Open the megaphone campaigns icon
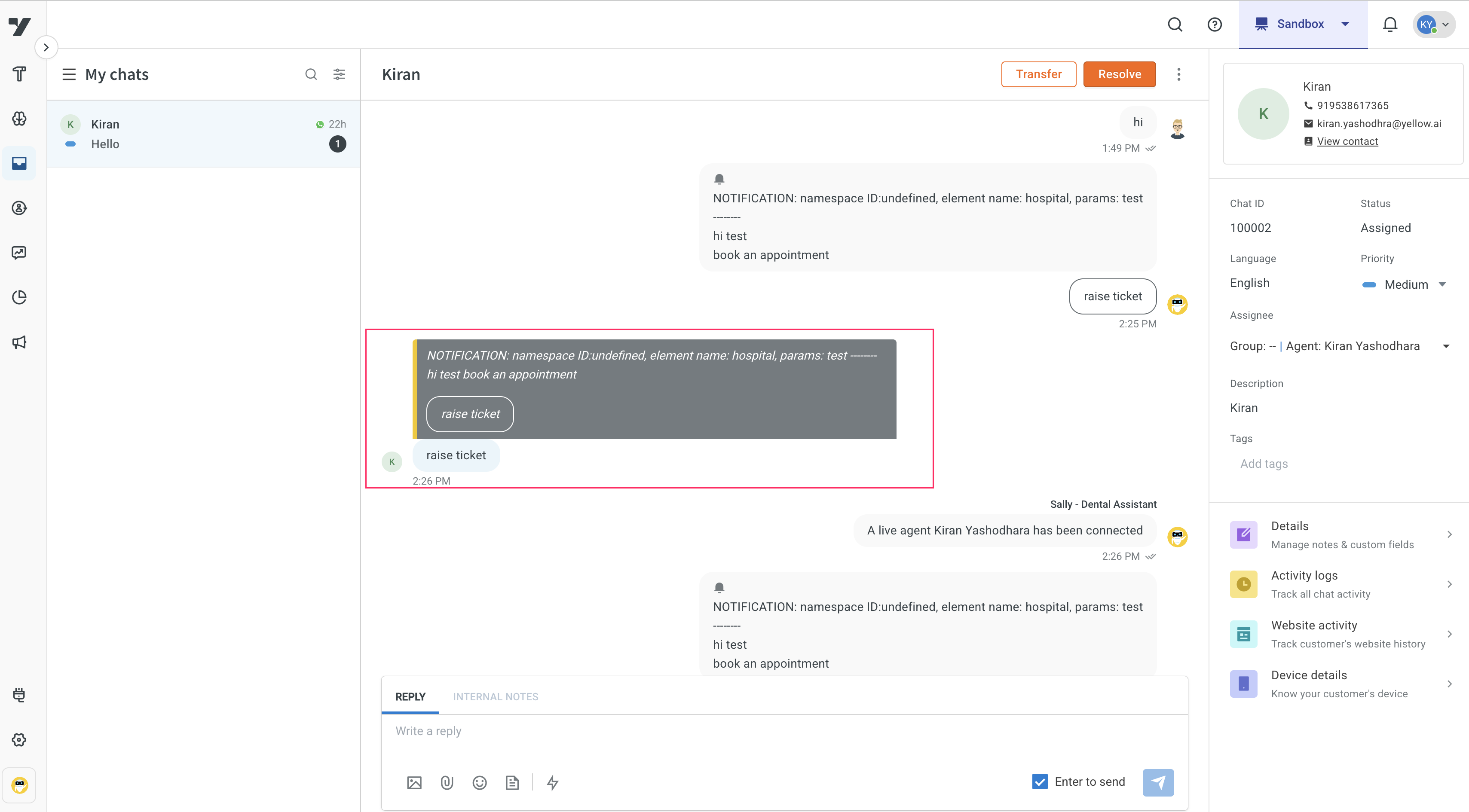 (x=19, y=342)
